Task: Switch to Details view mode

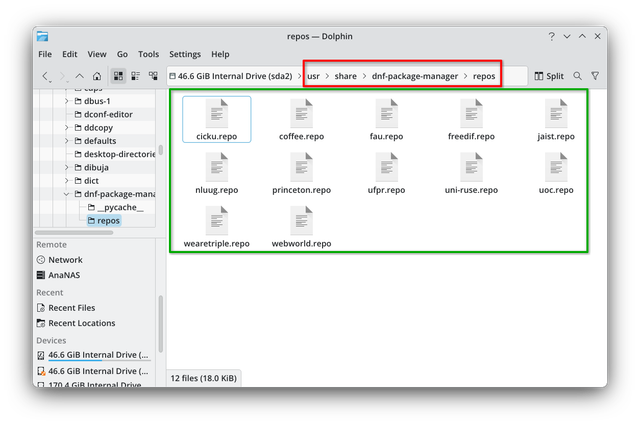Action: 153,76
